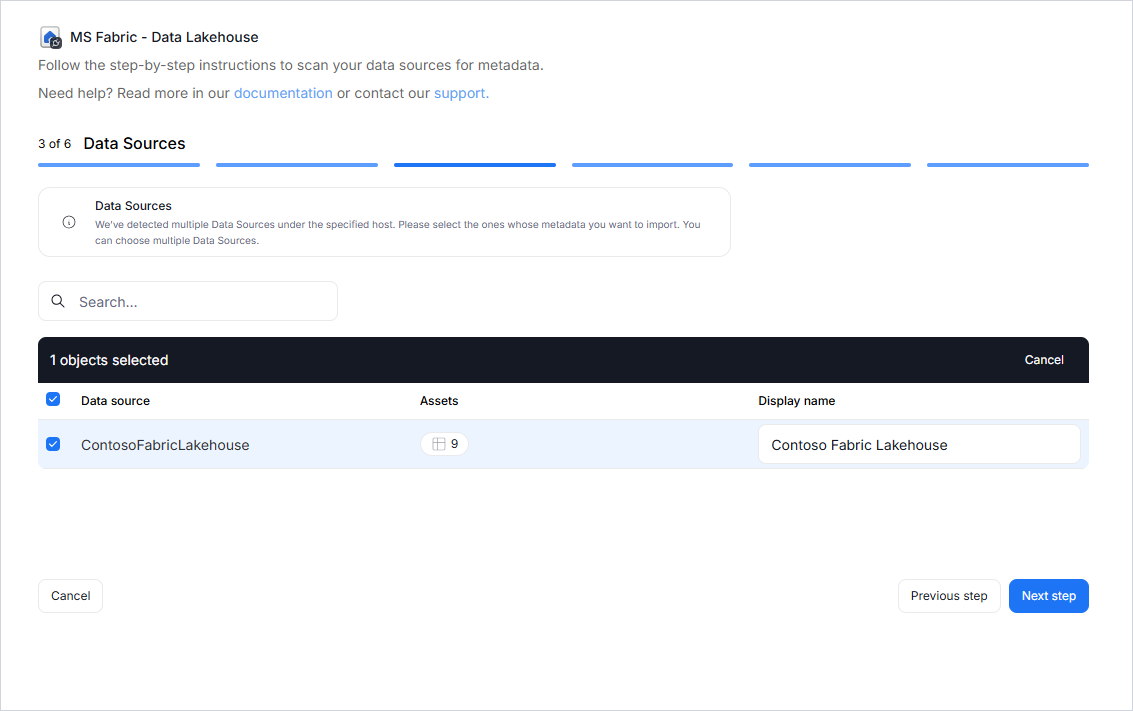Viewport: 1133px width, 711px height.
Task: Click the magnifier icon in search box
Action: coord(58,301)
